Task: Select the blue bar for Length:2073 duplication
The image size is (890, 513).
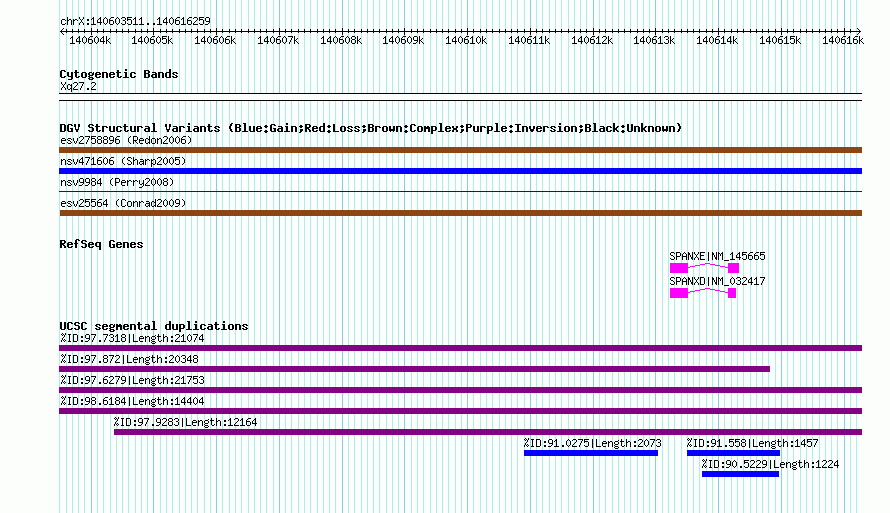Action: (x=591, y=453)
